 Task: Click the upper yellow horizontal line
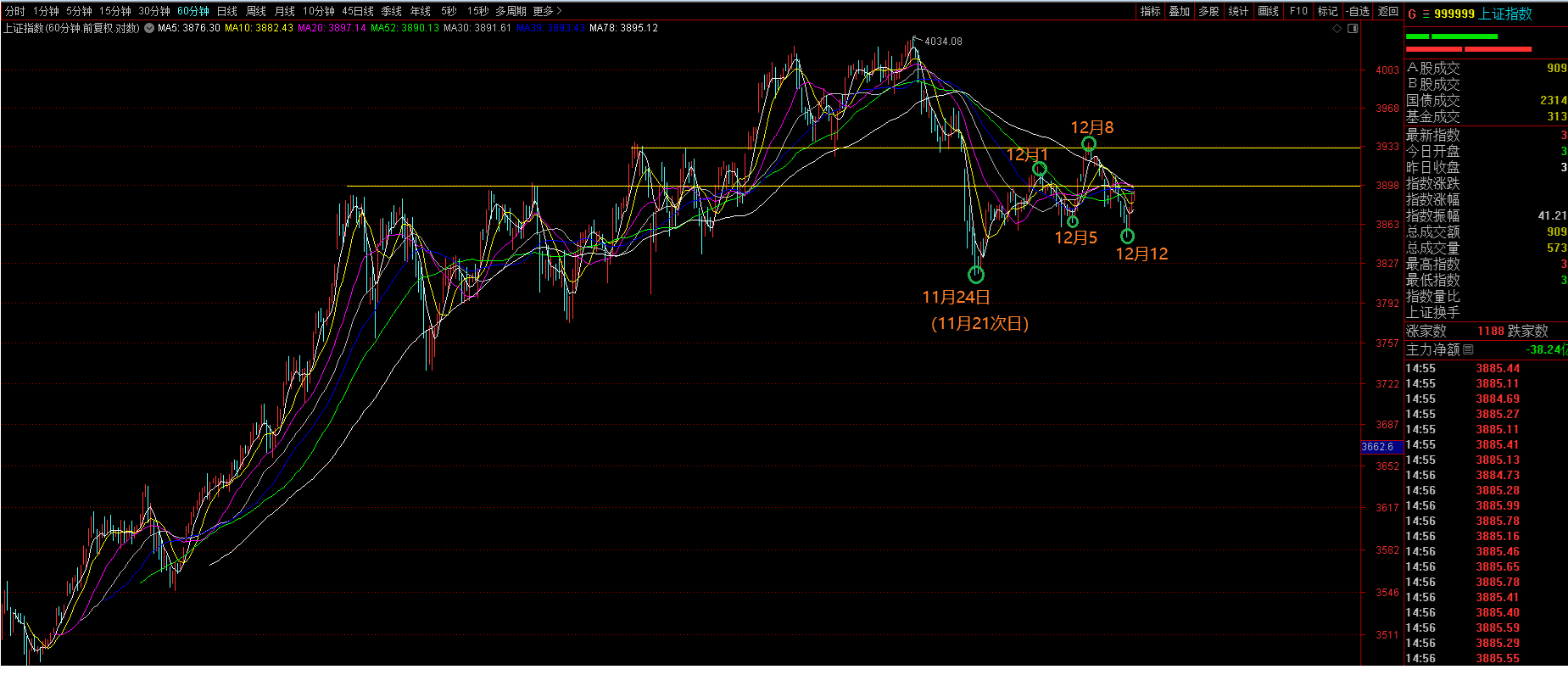(x=933, y=148)
